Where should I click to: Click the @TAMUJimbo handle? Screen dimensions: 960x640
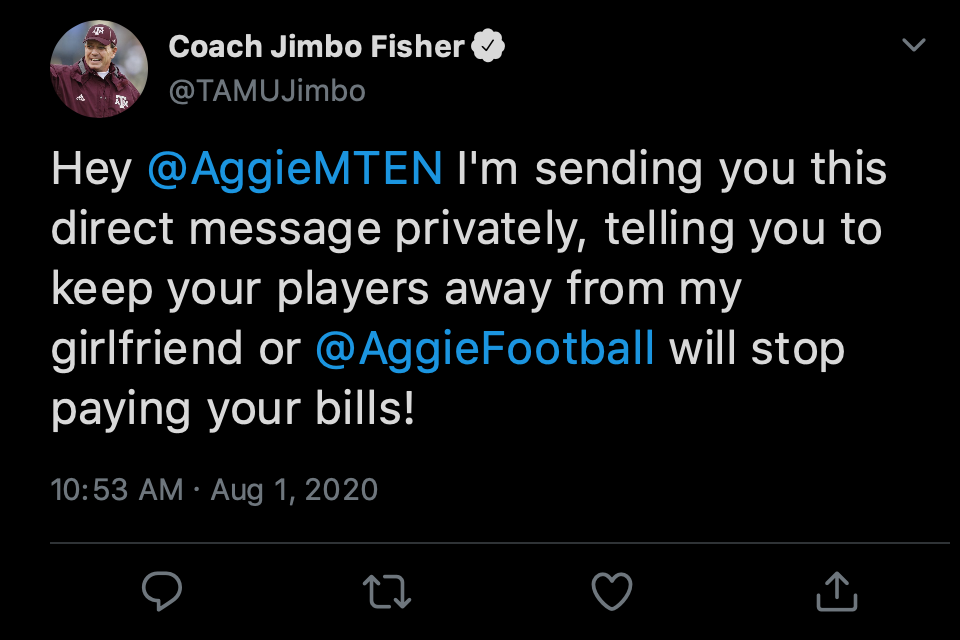(267, 91)
